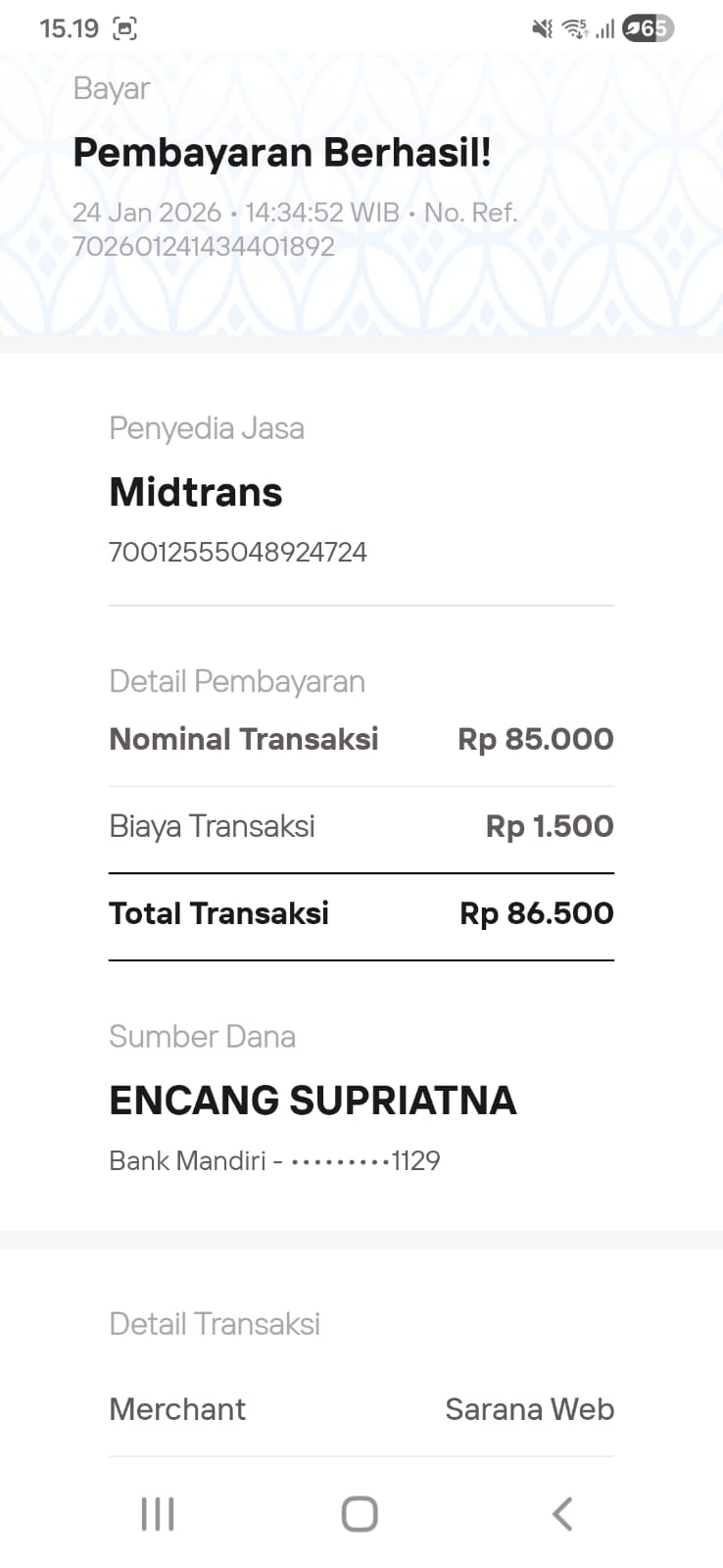Tap the masked Bank Mandiri account number
723x1568 pixels.
point(365,1161)
